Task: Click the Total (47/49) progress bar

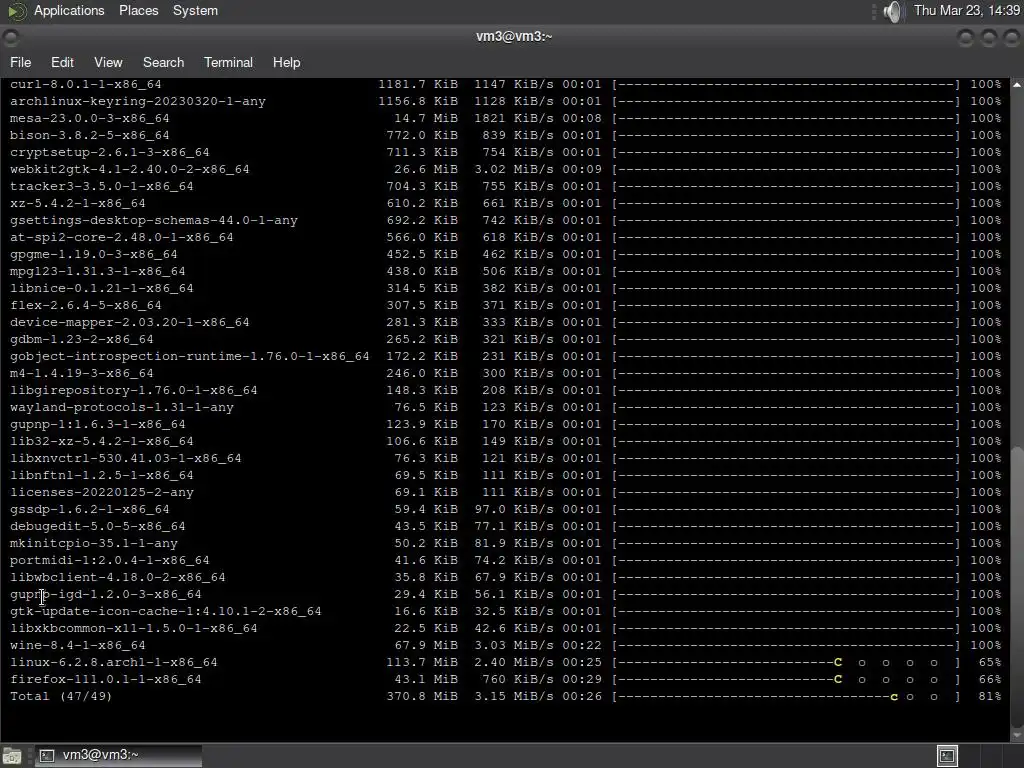Action: coord(786,696)
